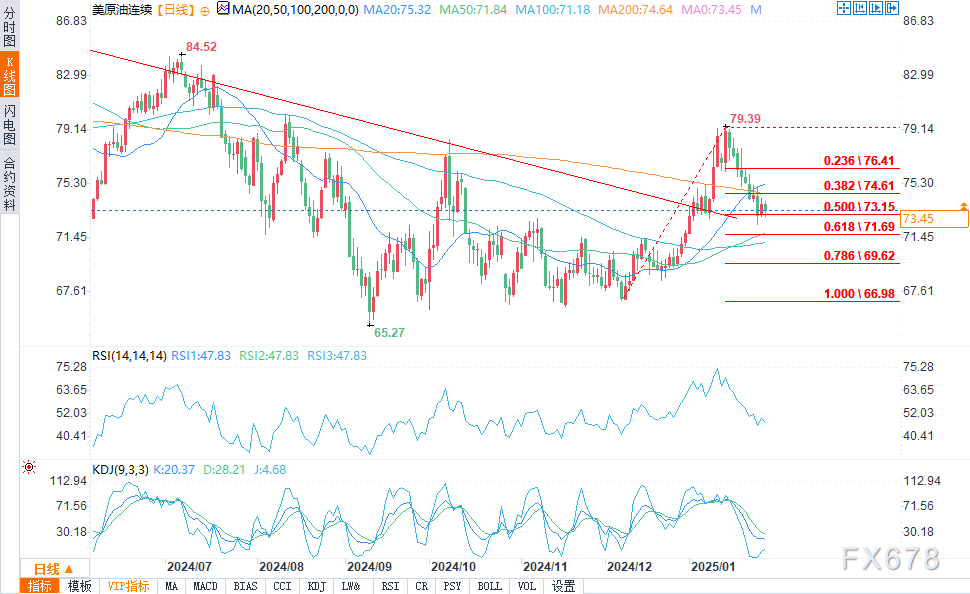Click the red sun icon beside KDJ panel

click(28, 467)
